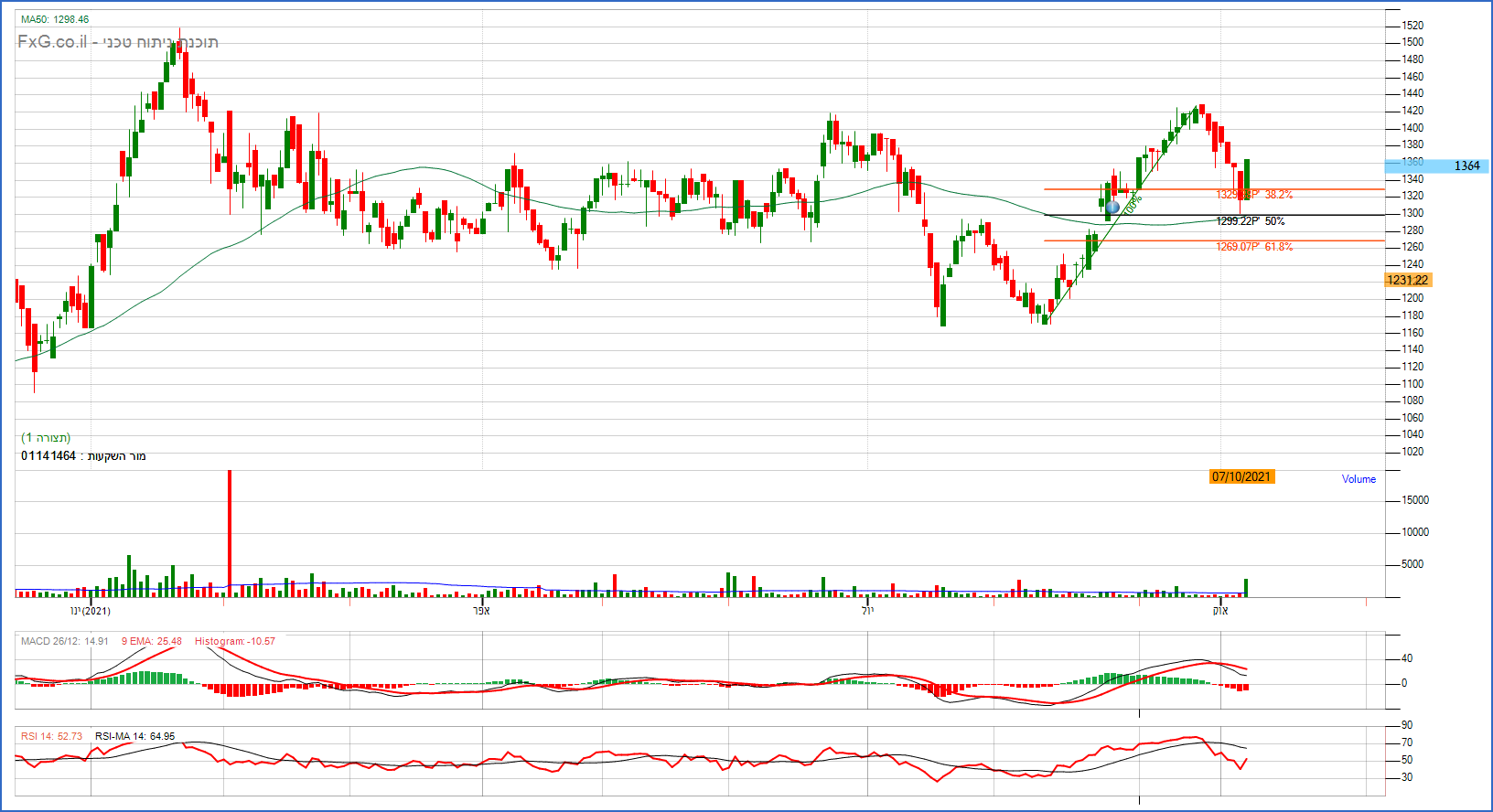Click the blue circle Fibonacci anchor marker
This screenshot has height=812, width=1493.
pos(1112,208)
